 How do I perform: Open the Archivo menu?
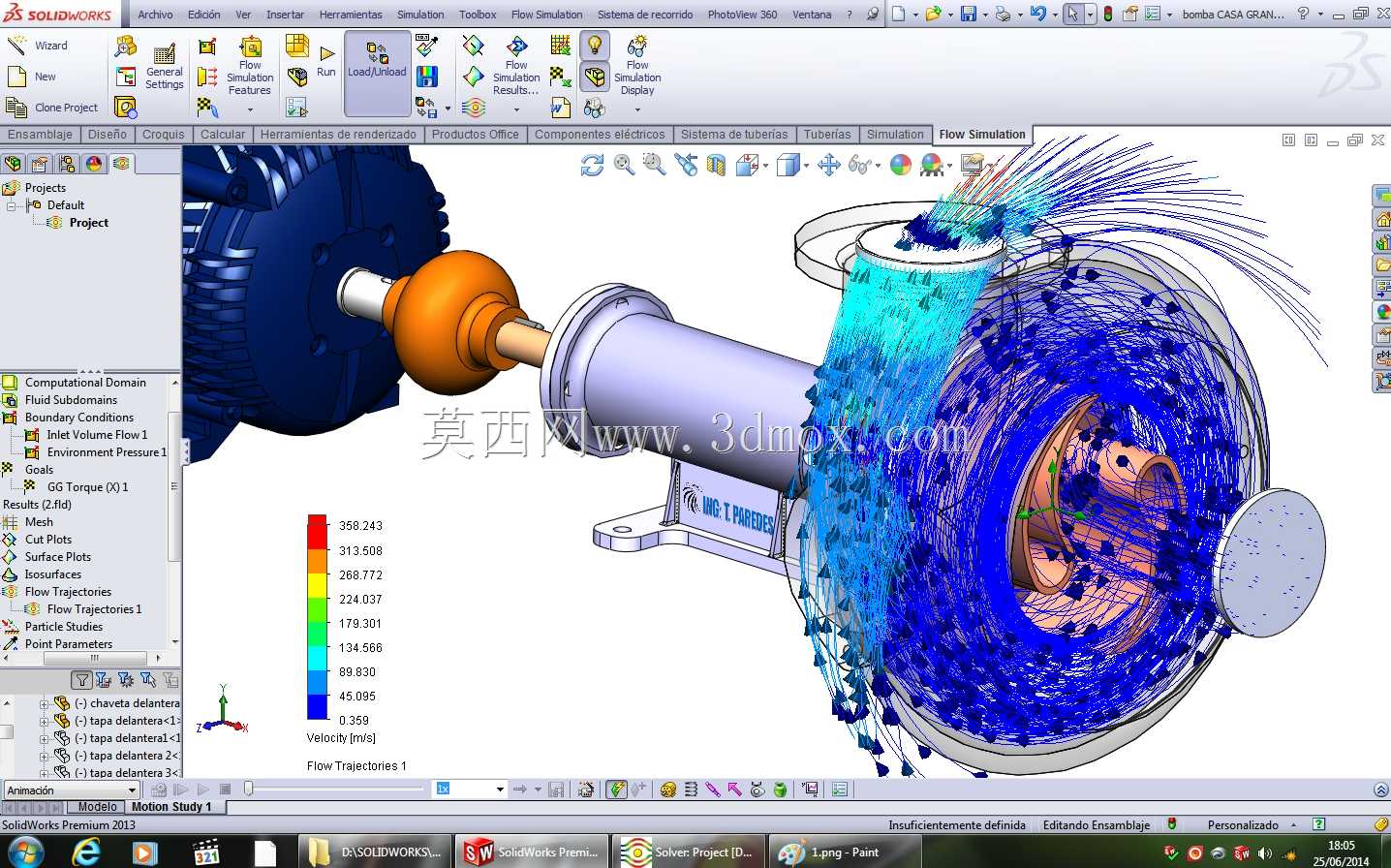155,15
